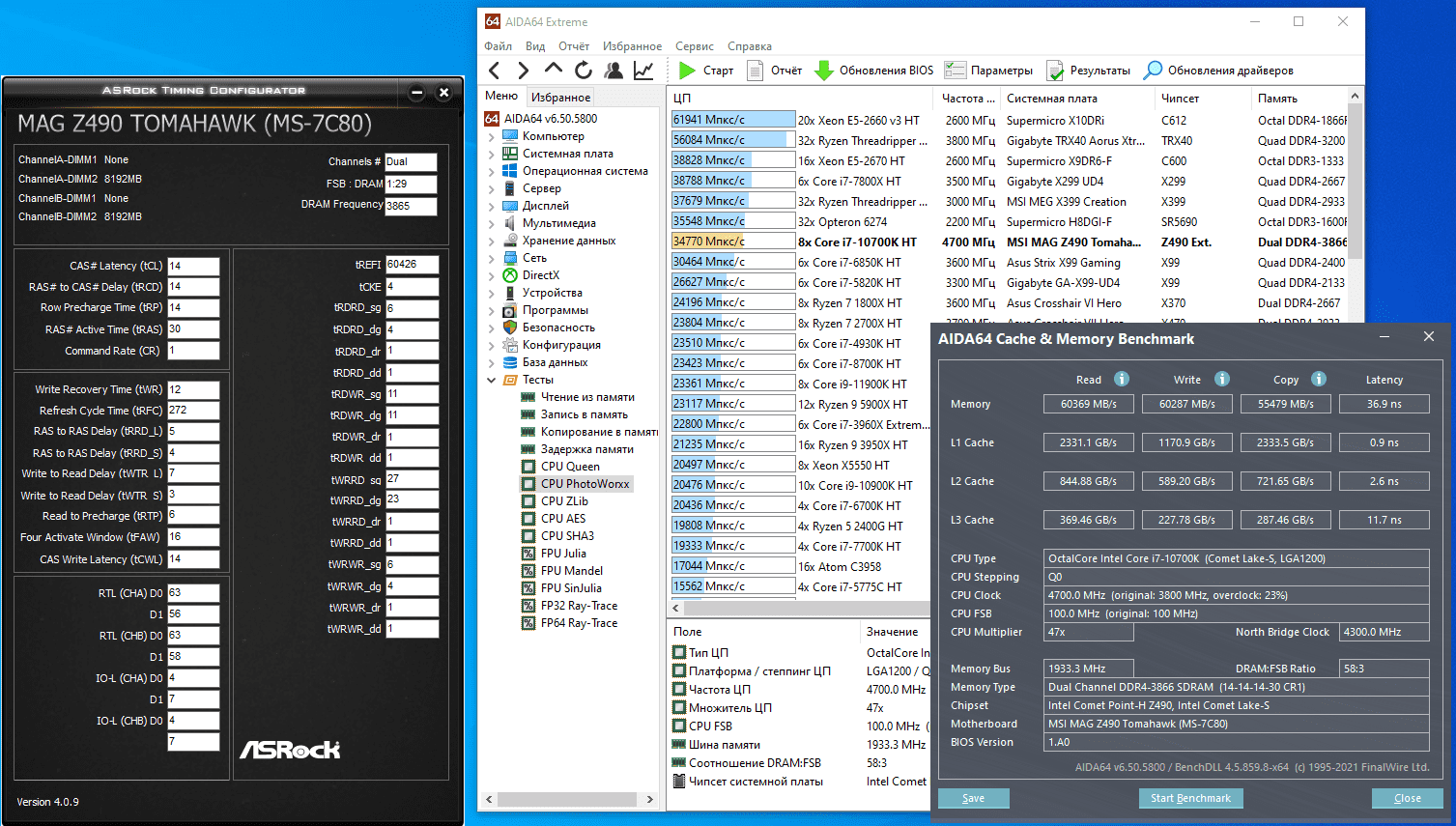The image size is (1456, 826).
Task: Go back with the AIDA64 back arrow
Action: (495, 70)
